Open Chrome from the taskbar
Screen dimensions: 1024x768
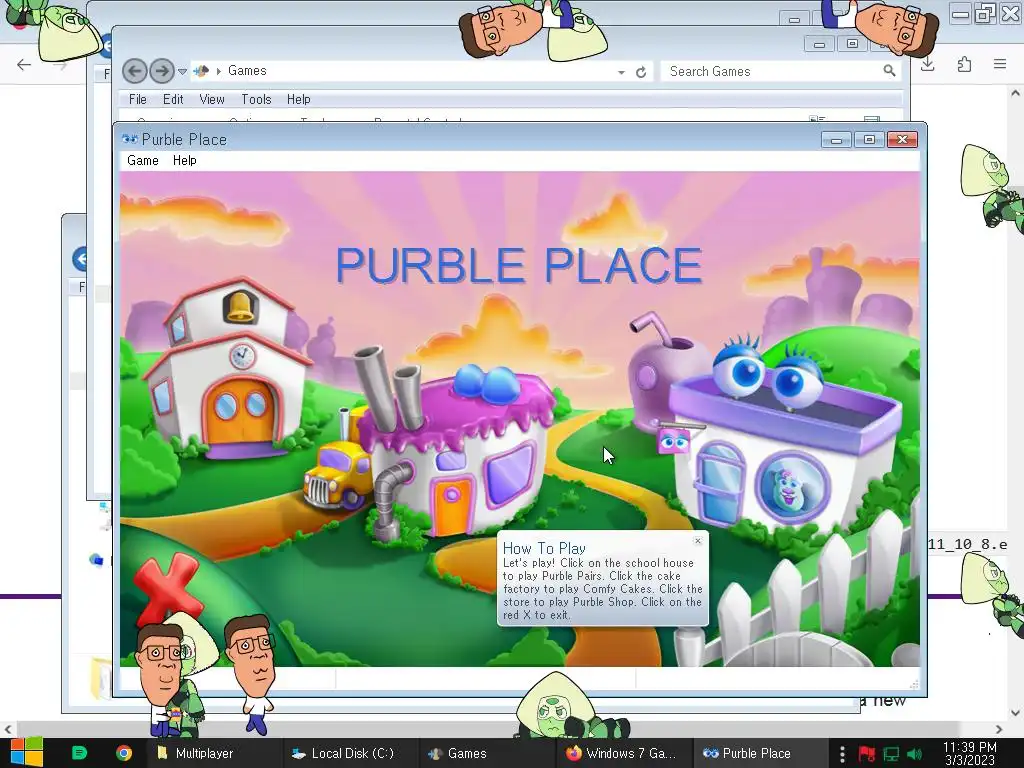(123, 753)
